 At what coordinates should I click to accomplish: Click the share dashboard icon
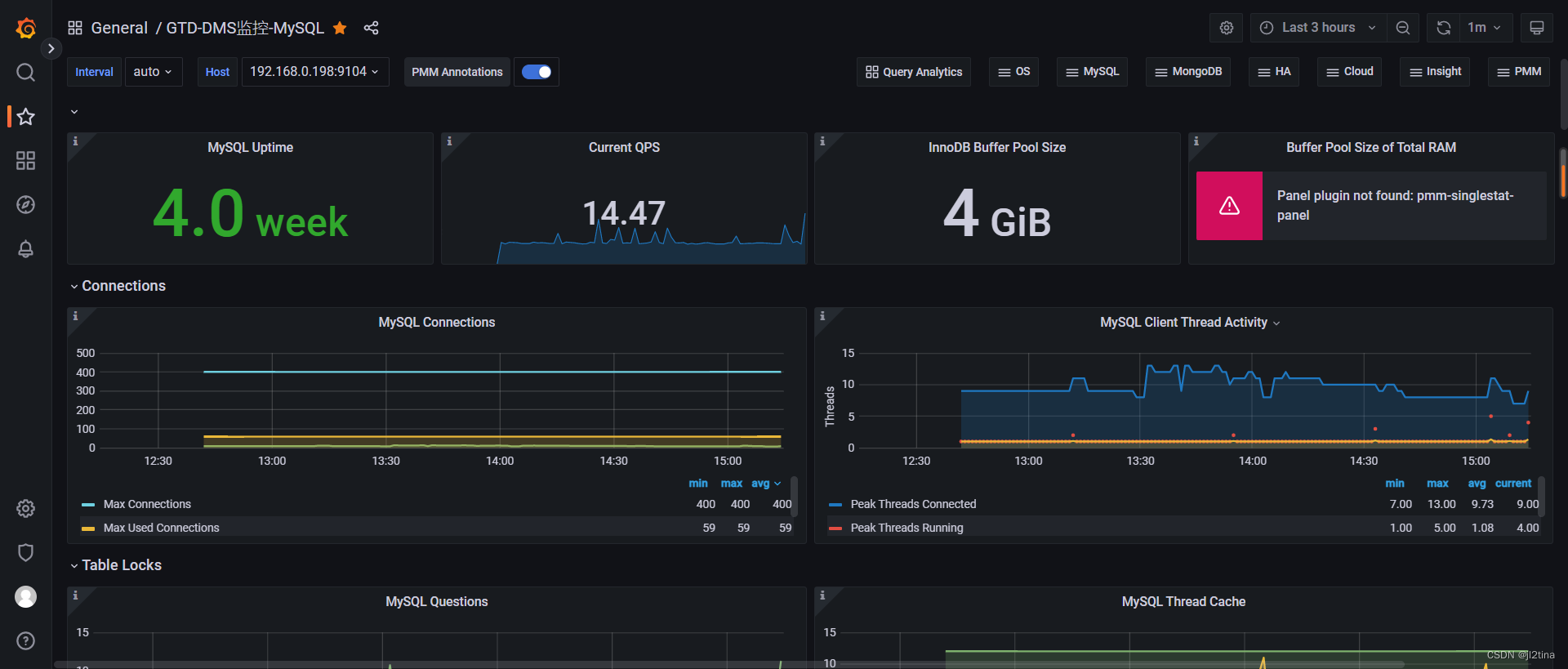[371, 29]
